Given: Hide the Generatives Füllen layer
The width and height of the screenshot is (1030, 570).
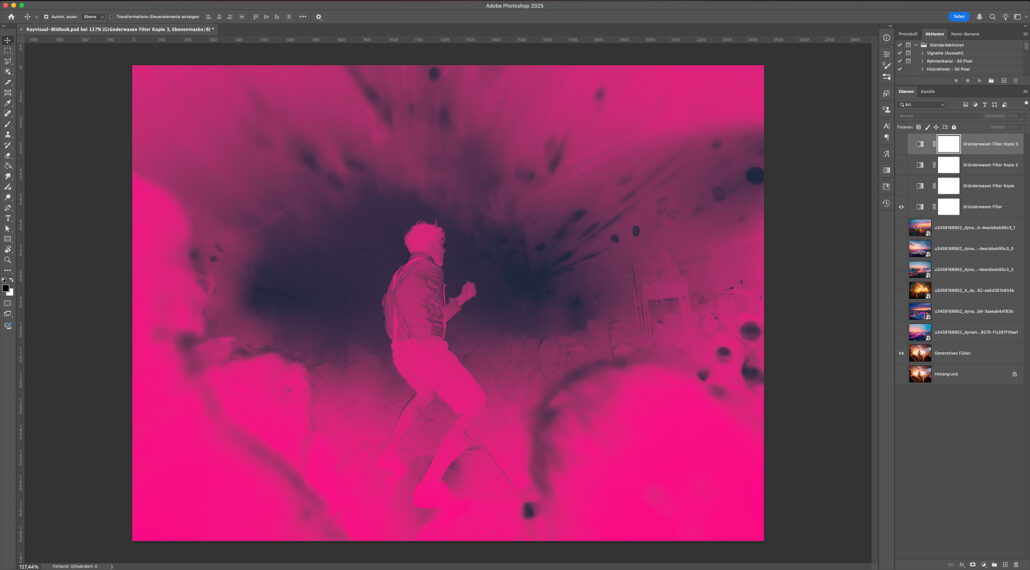Looking at the screenshot, I should pos(901,353).
